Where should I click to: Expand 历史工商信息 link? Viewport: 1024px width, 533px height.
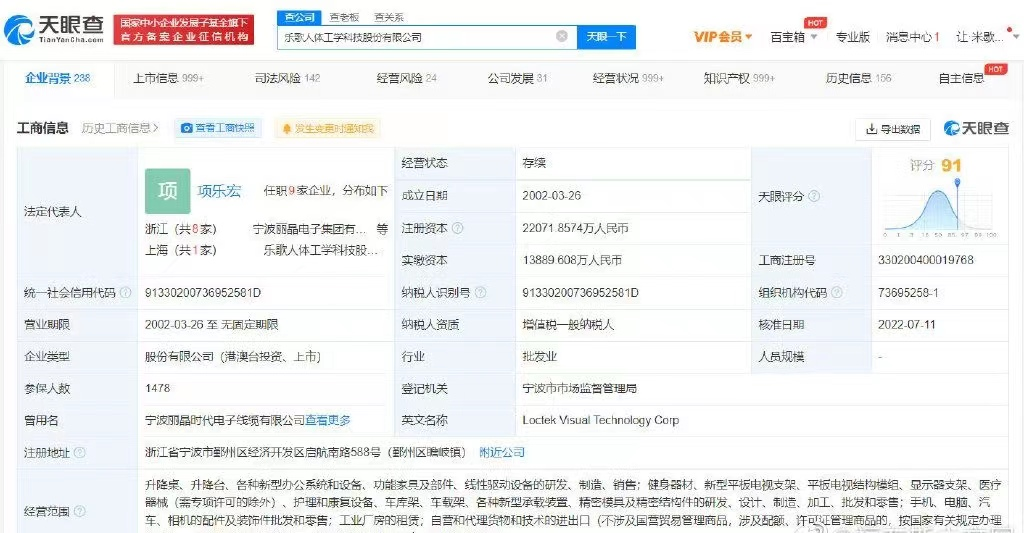pyautogui.click(x=120, y=128)
